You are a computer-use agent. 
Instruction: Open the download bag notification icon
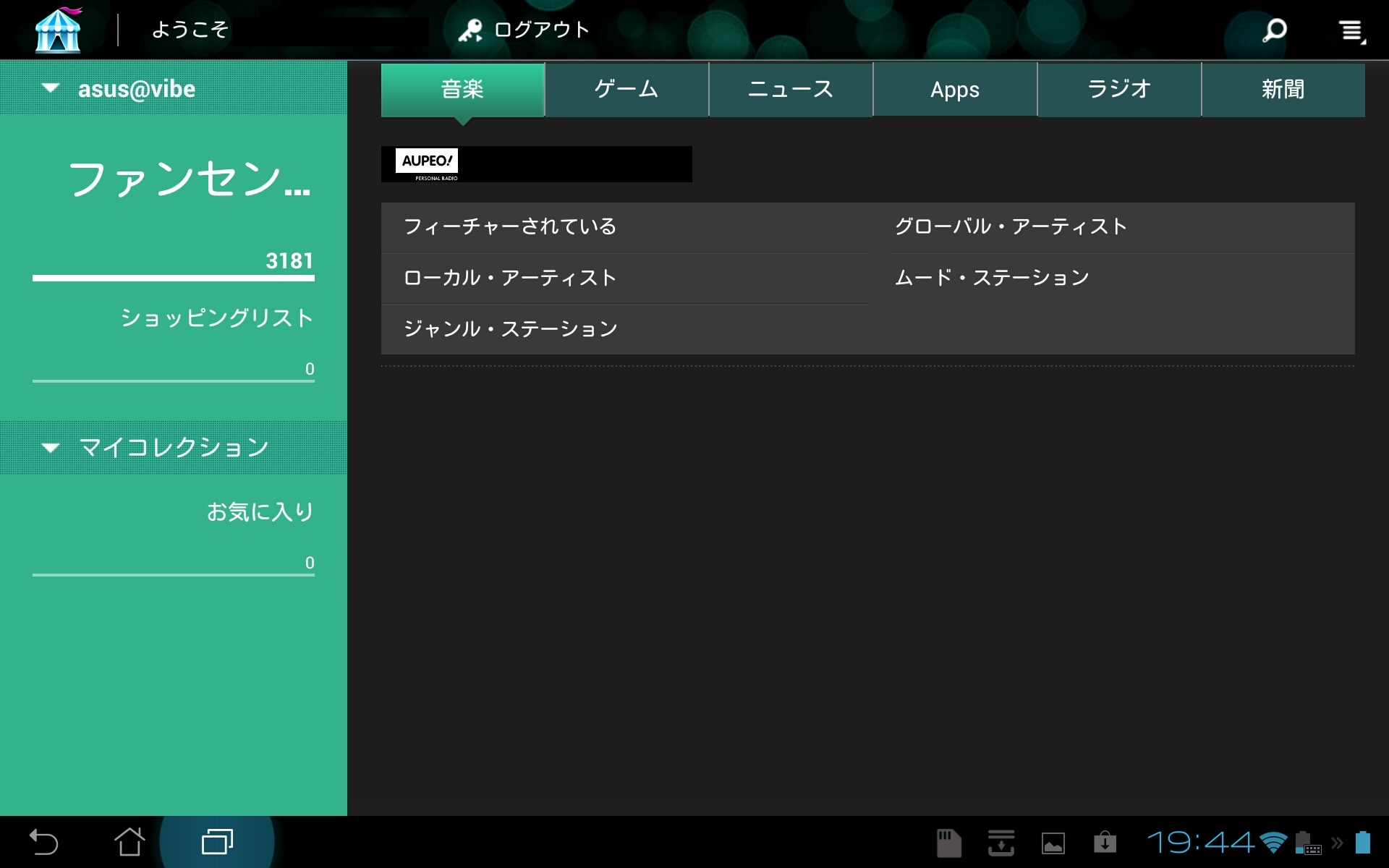click(1105, 843)
